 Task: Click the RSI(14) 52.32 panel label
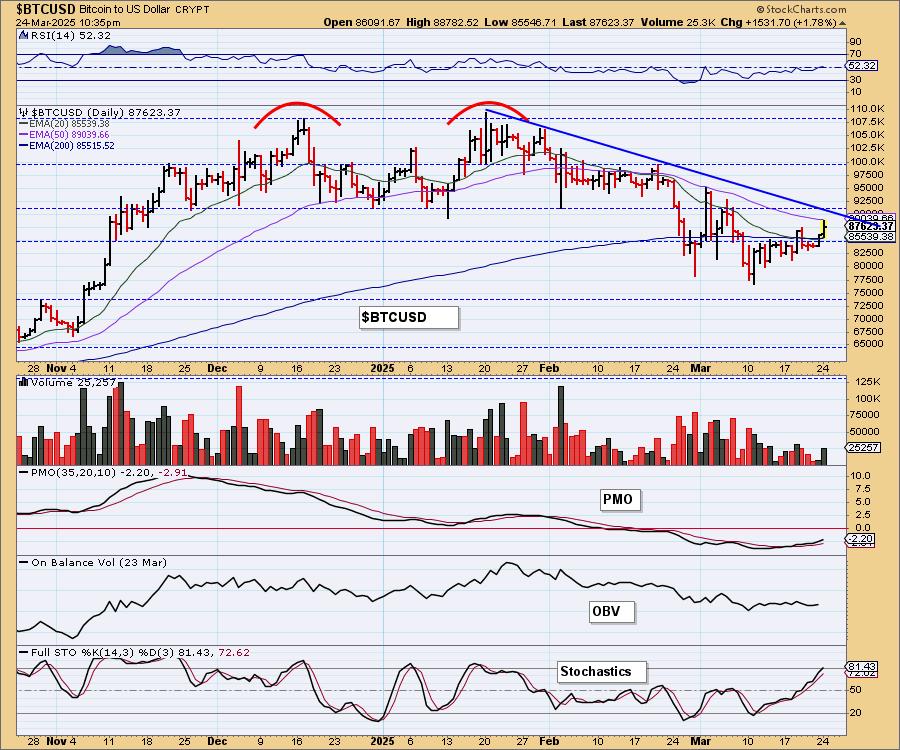click(x=71, y=35)
